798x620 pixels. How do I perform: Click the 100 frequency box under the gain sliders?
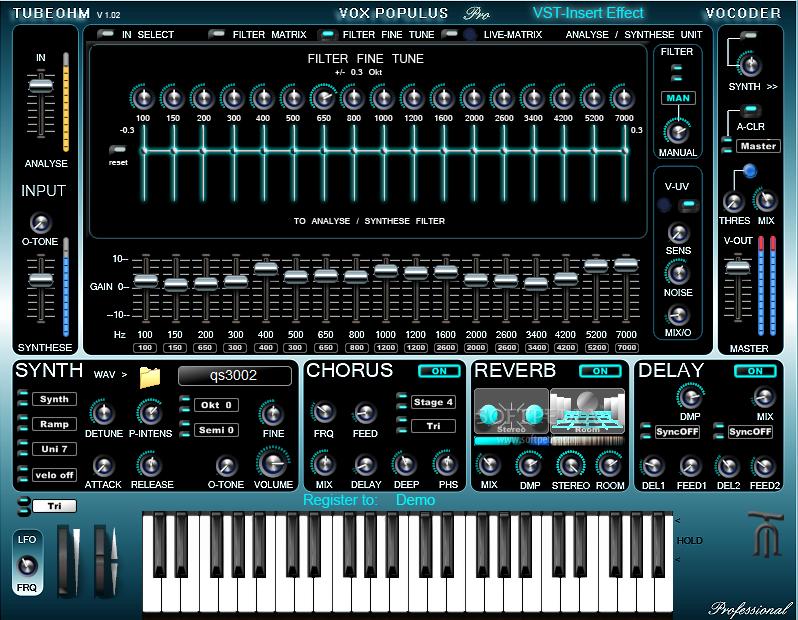pyautogui.click(x=145, y=348)
